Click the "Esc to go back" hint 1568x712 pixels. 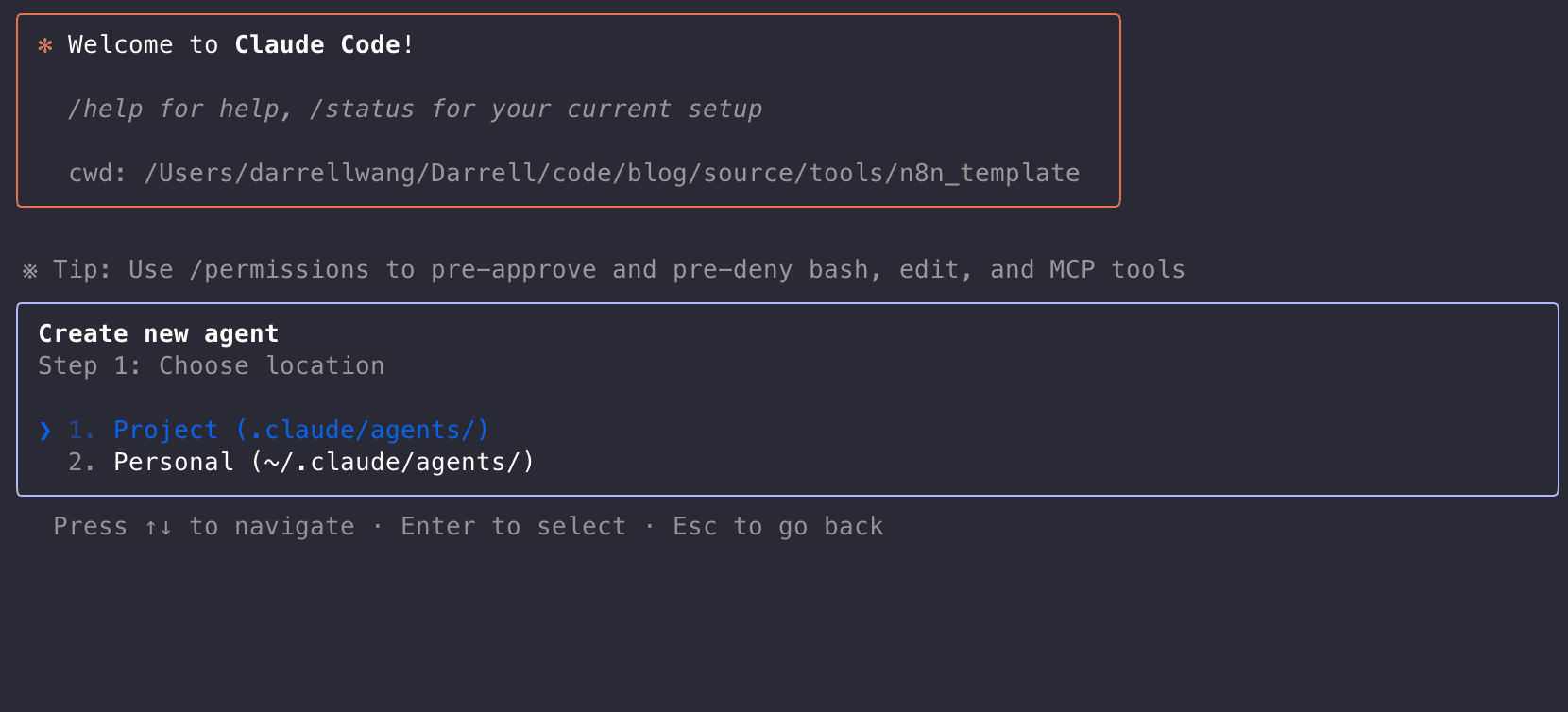(777, 527)
